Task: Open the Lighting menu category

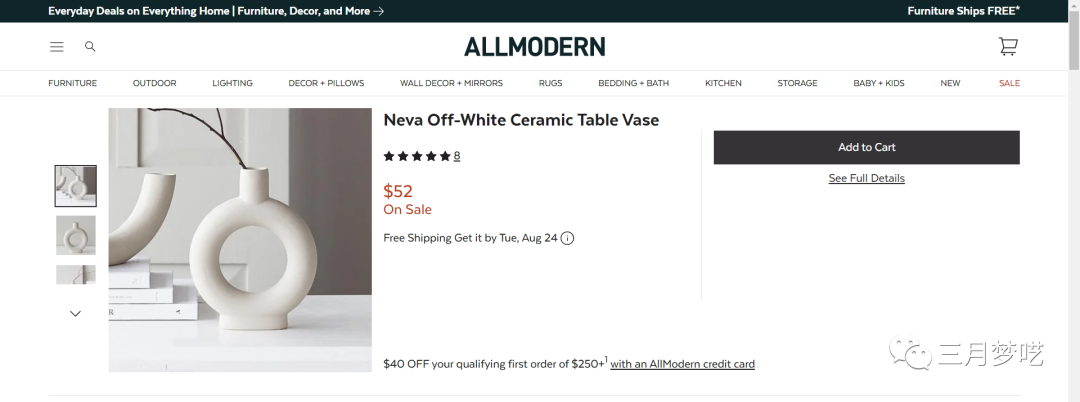Action: (x=232, y=83)
